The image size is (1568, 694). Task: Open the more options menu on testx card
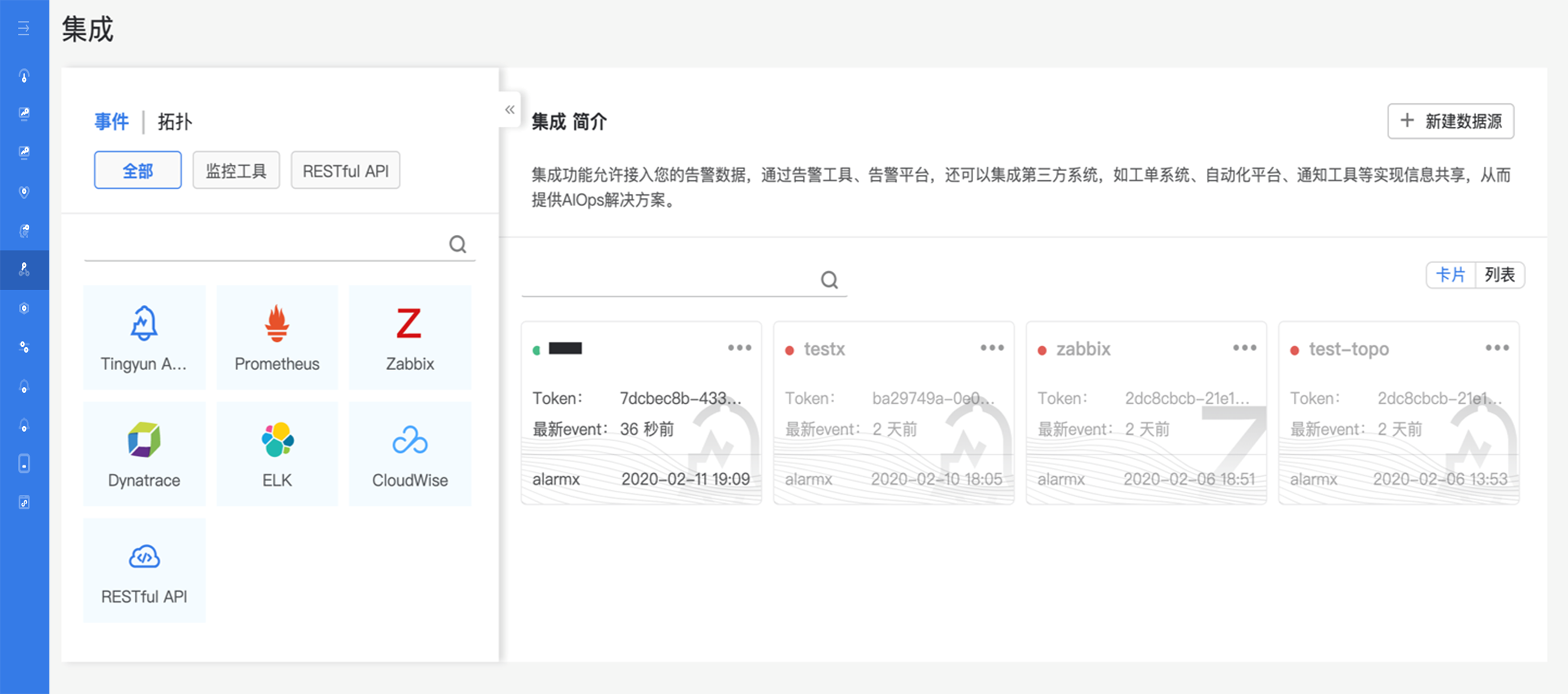992,347
